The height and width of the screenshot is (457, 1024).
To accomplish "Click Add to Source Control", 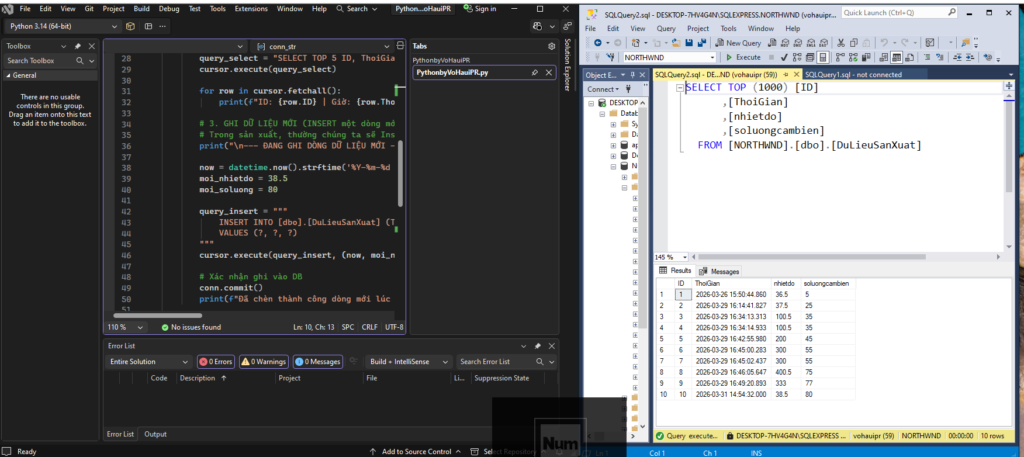I will pyautogui.click(x=416, y=451).
